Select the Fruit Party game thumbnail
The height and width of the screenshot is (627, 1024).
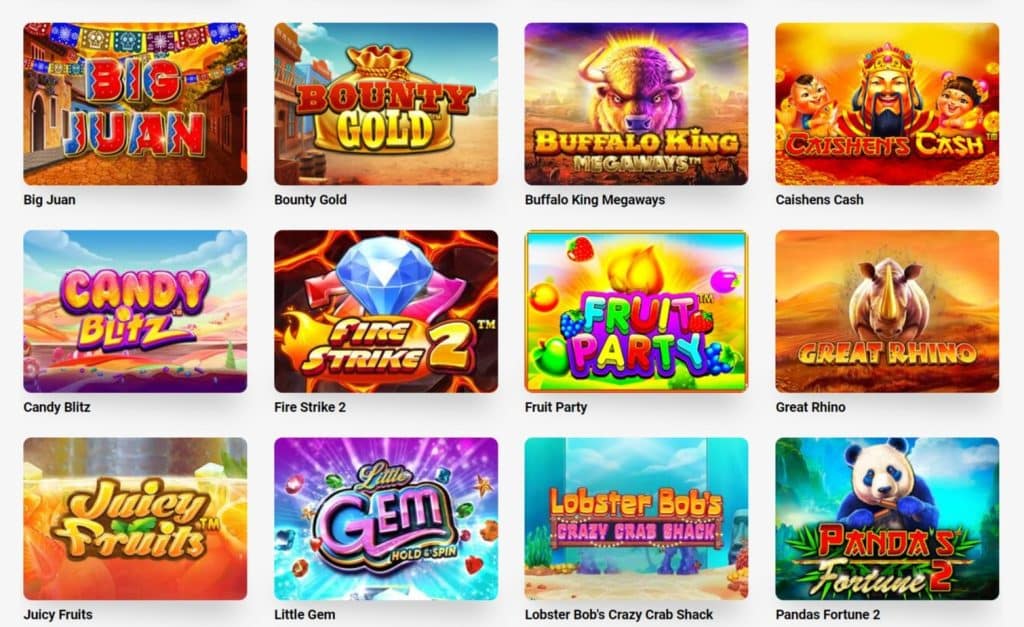pyautogui.click(x=637, y=312)
